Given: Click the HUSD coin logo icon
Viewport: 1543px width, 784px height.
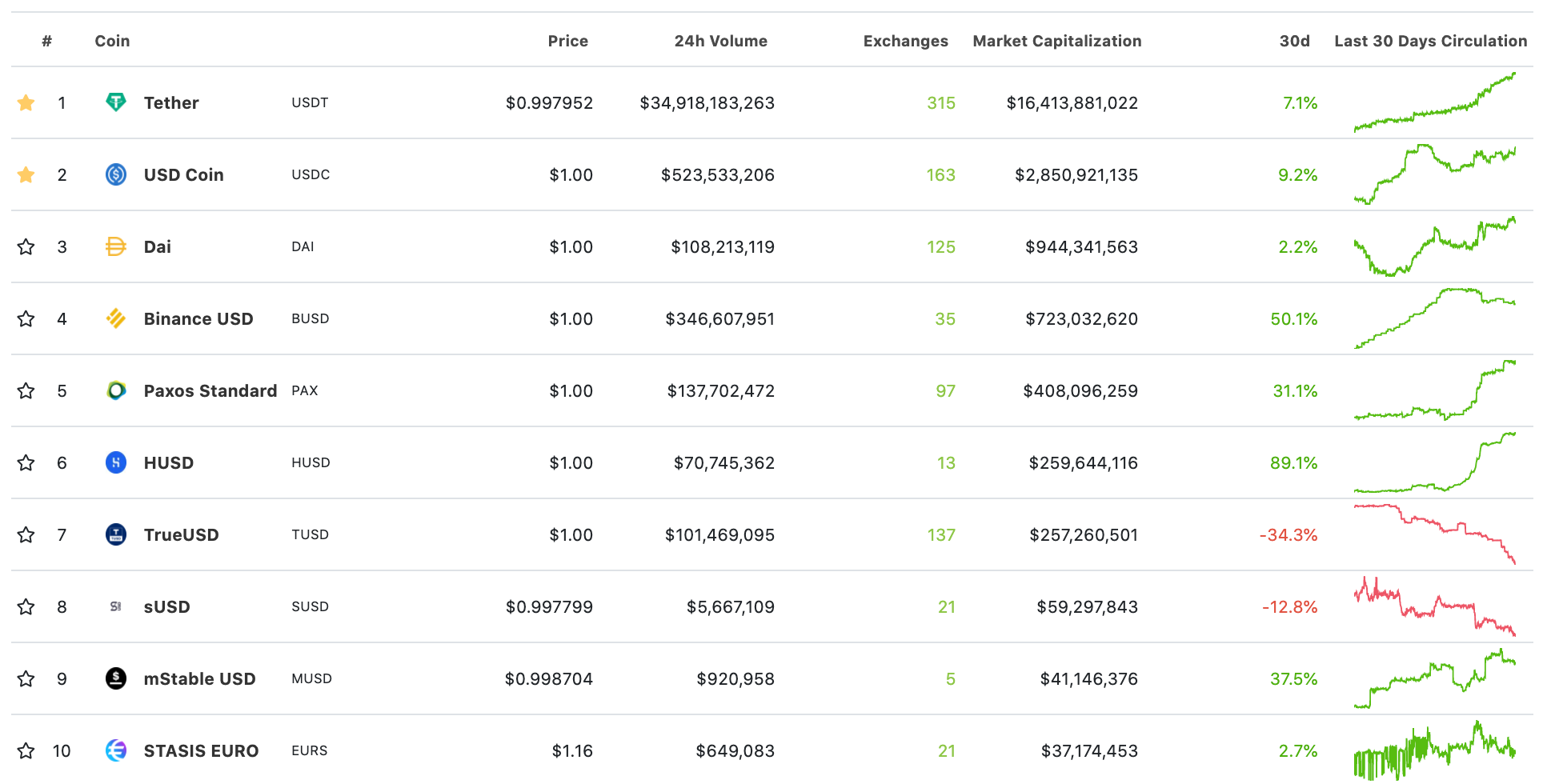Looking at the screenshot, I should tap(116, 462).
